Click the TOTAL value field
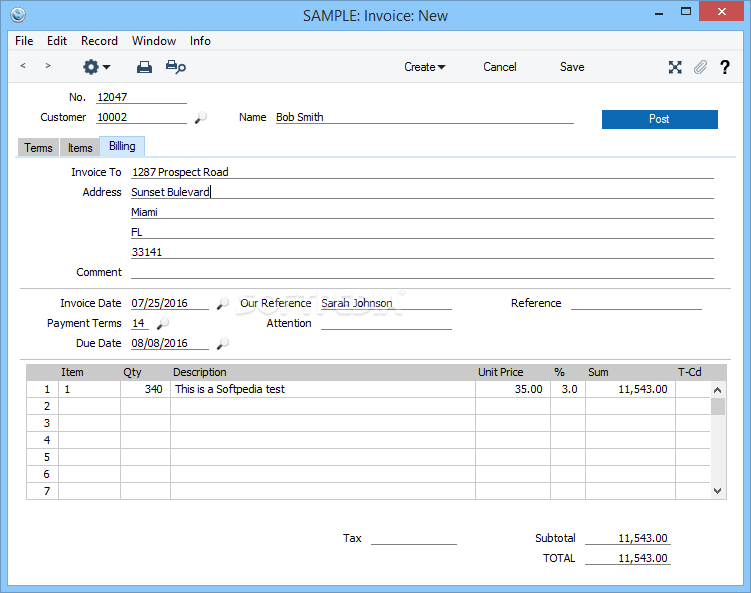Screen dimensions: 751x593 pos(627,559)
